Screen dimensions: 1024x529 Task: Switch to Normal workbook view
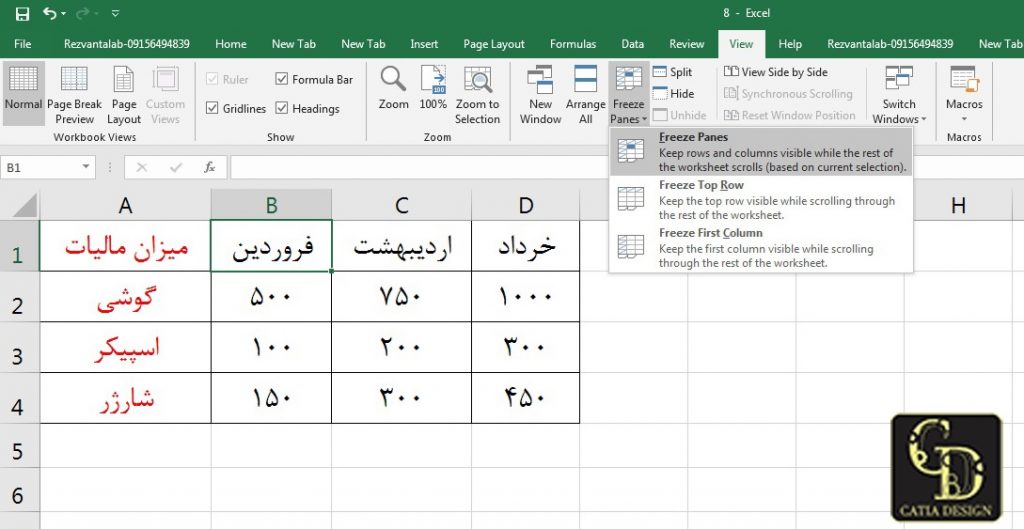pos(24,93)
